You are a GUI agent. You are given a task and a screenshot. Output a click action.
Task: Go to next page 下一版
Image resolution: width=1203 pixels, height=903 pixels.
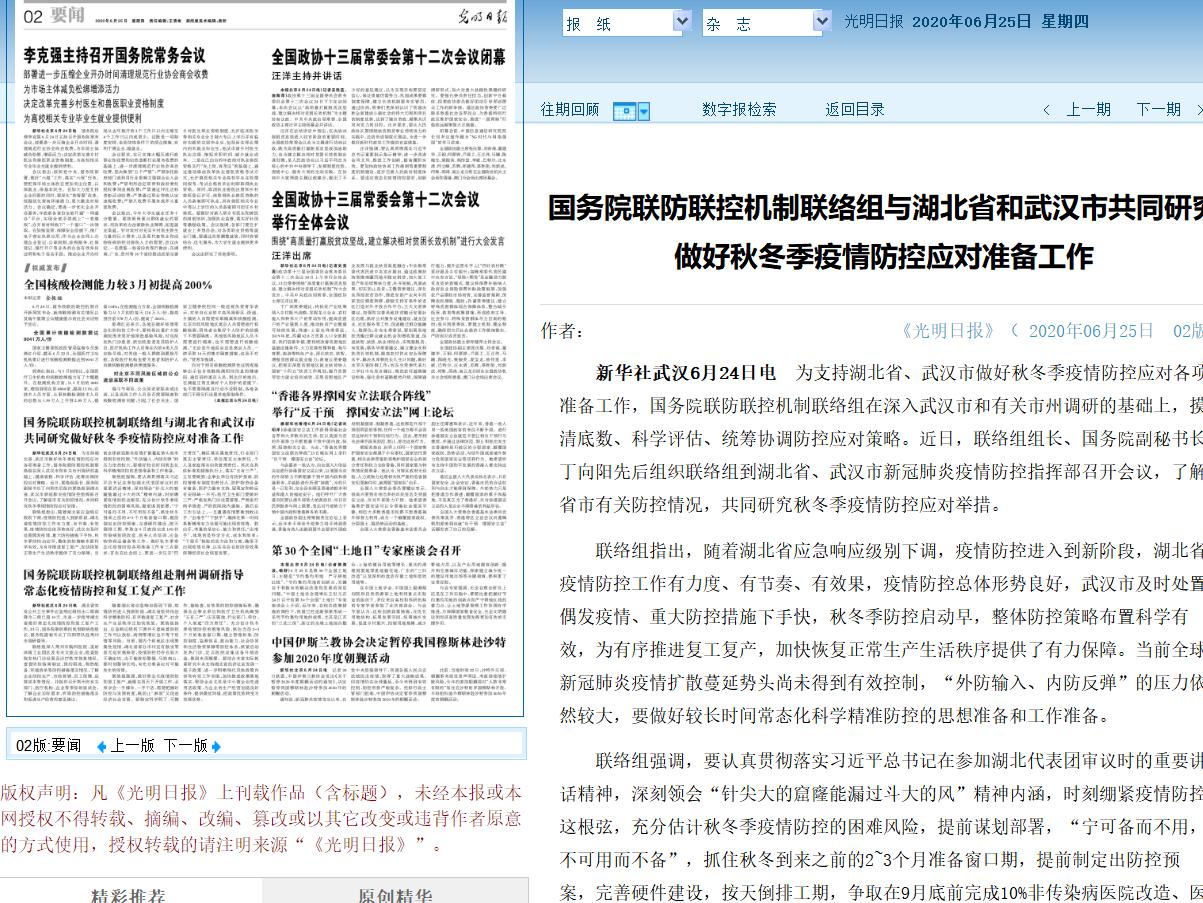point(186,745)
